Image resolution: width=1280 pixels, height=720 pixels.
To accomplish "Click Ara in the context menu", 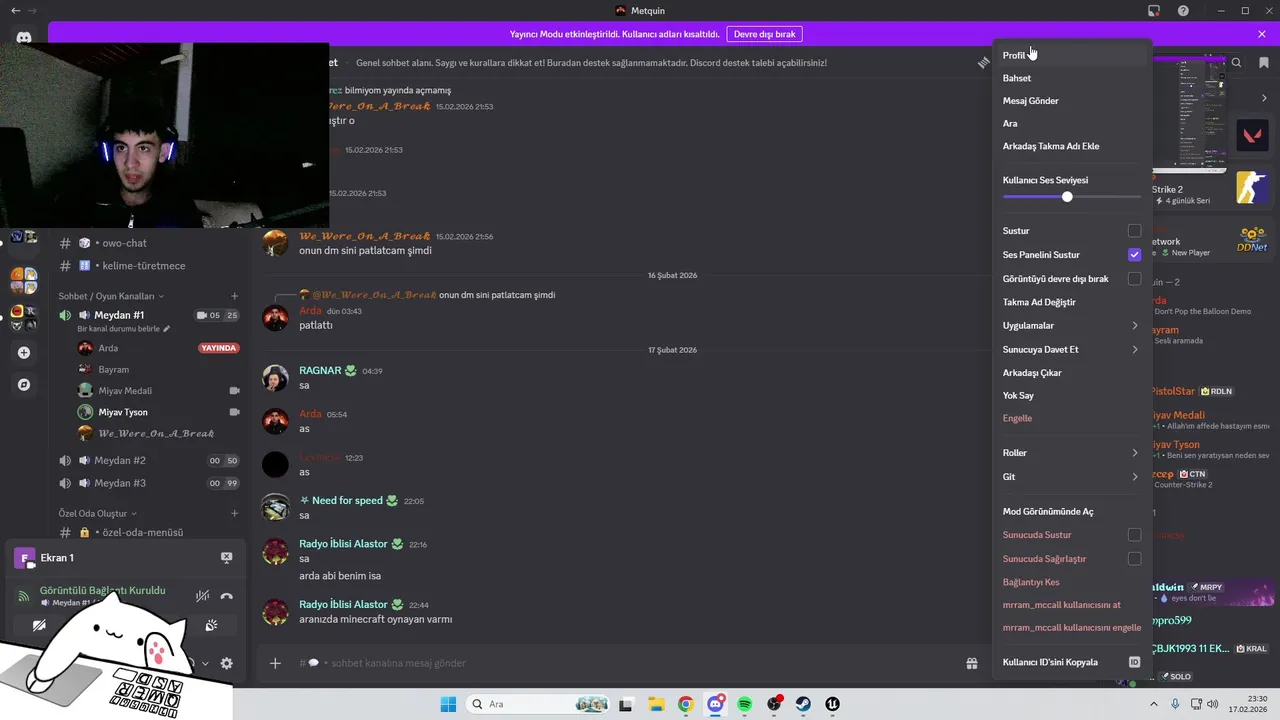I will (x=1072, y=124).
